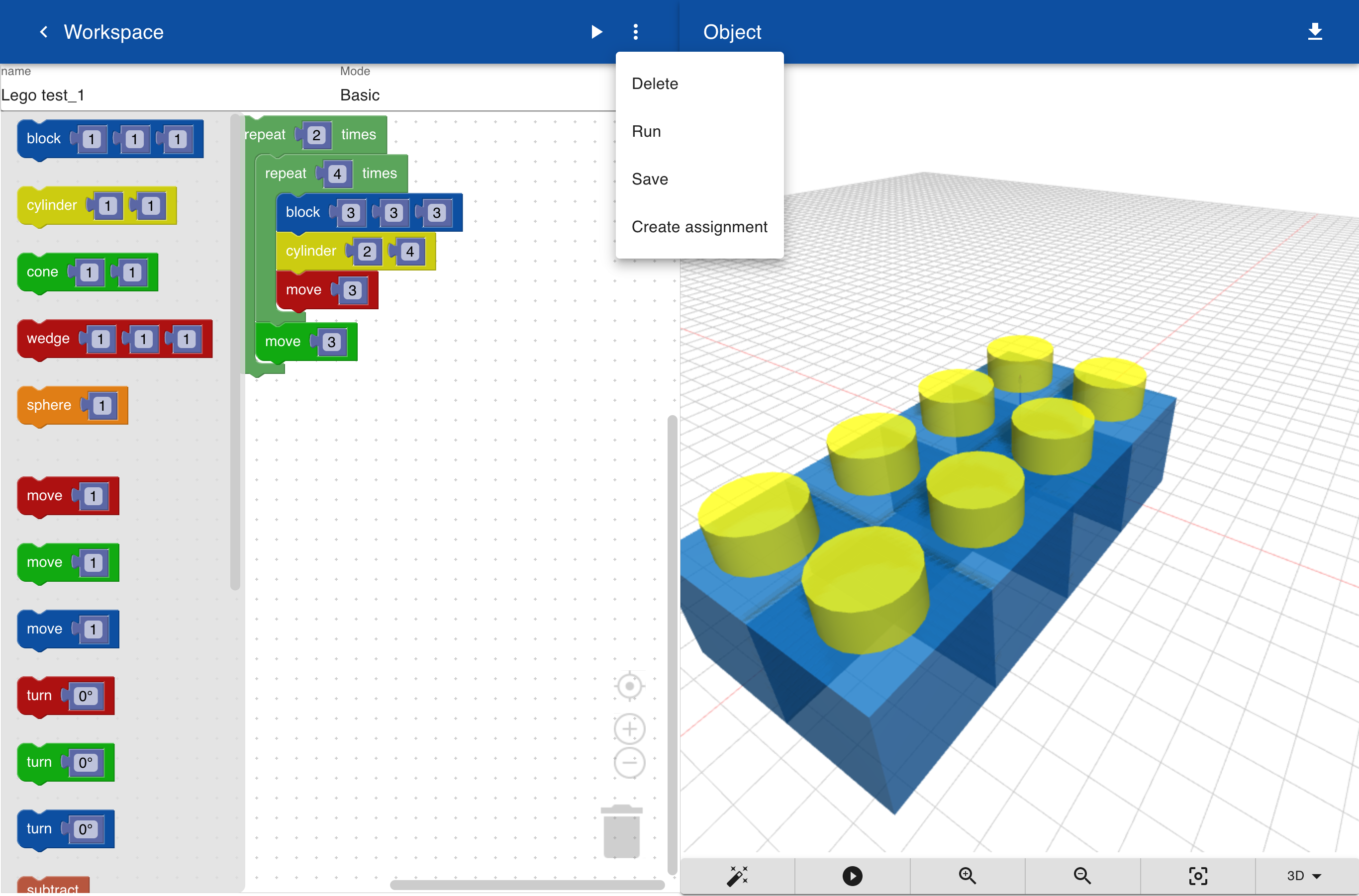The width and height of the screenshot is (1359, 896).
Task: Edit the toolbox sphere value 1
Action: [x=102, y=406]
